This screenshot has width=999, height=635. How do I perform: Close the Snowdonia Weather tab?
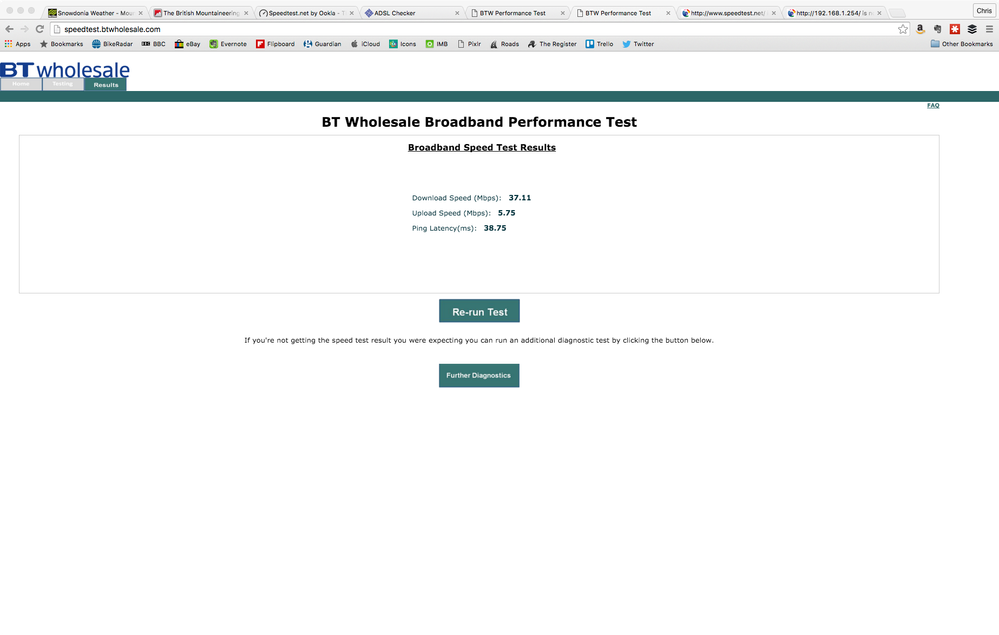click(141, 13)
